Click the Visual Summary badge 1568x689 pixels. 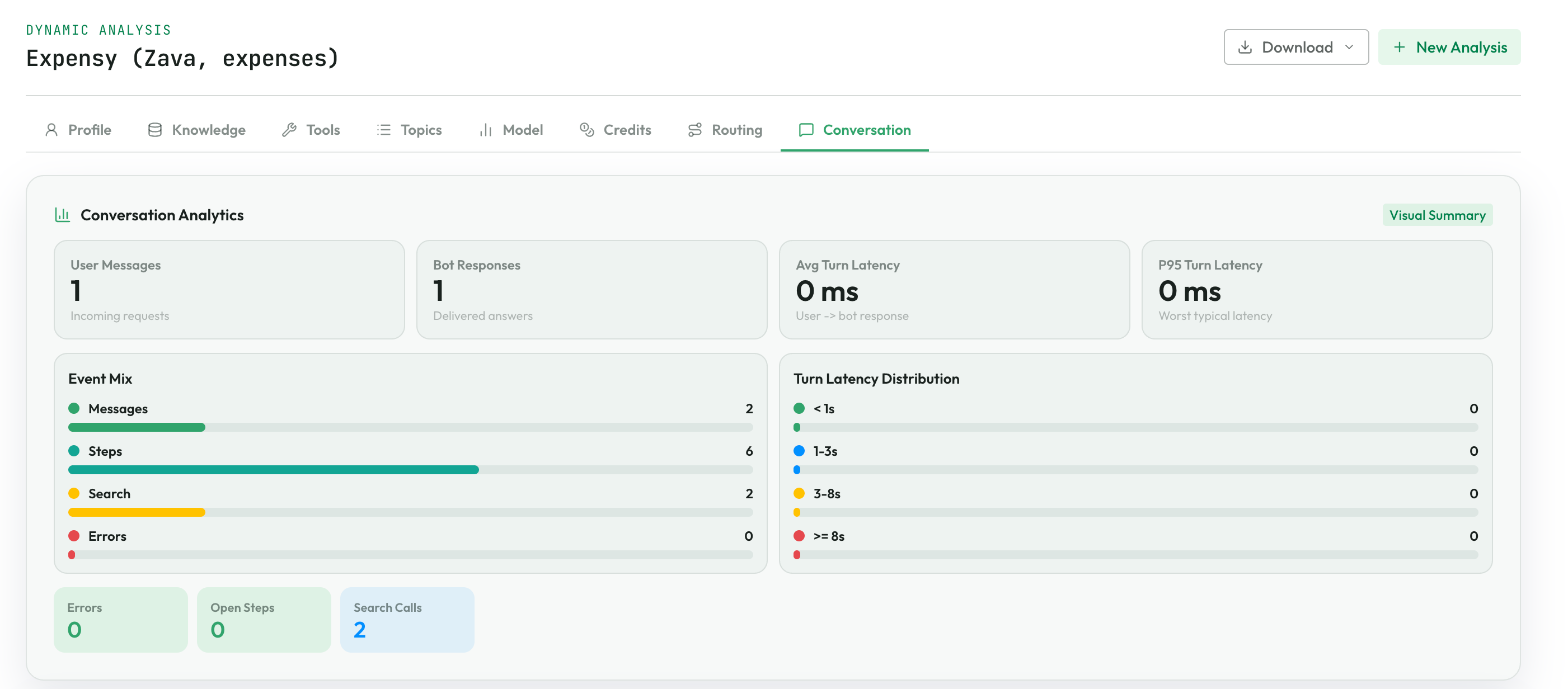tap(1437, 215)
